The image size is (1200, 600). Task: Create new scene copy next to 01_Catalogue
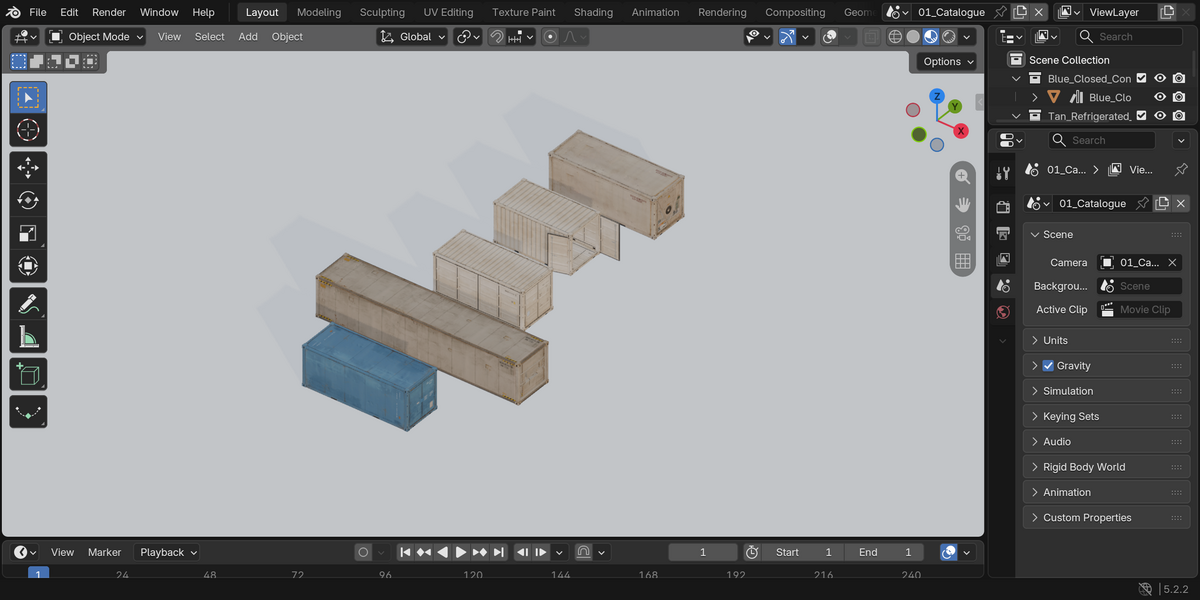coord(1020,12)
